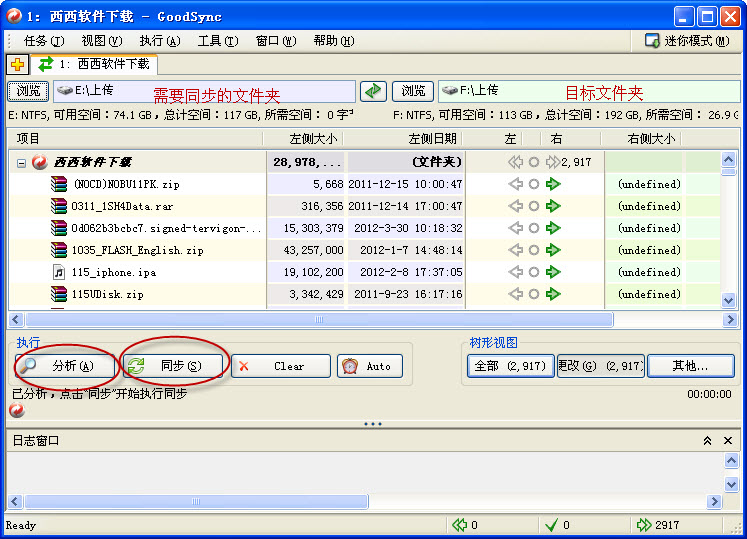Click the Auto alarm clock button
The width and height of the screenshot is (747, 539).
click(370, 366)
